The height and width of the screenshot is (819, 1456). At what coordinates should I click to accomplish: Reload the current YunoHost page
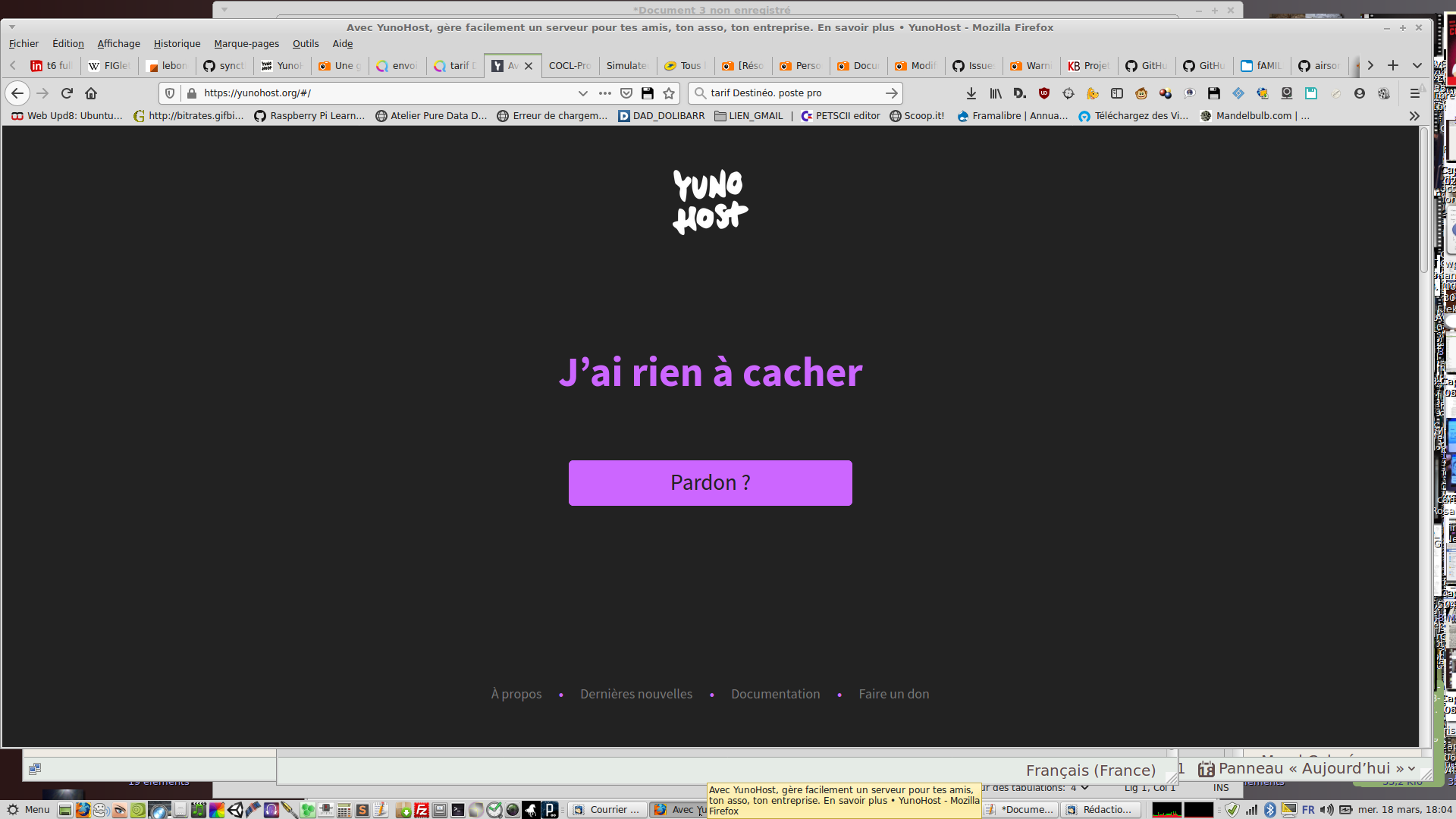[x=67, y=93]
